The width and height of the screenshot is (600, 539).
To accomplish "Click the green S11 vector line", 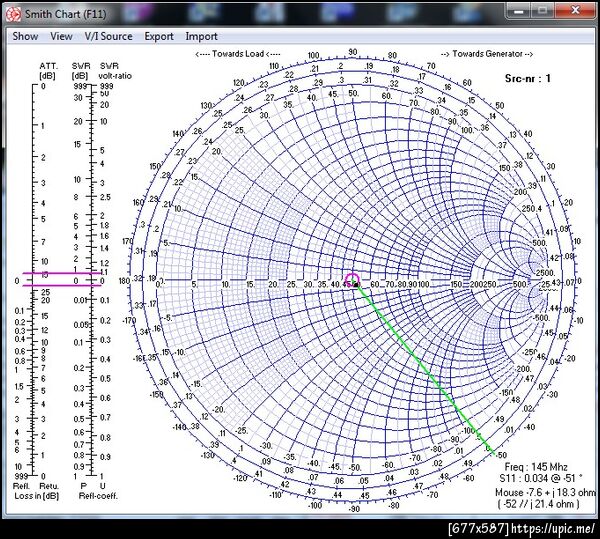I will click(x=426, y=368).
